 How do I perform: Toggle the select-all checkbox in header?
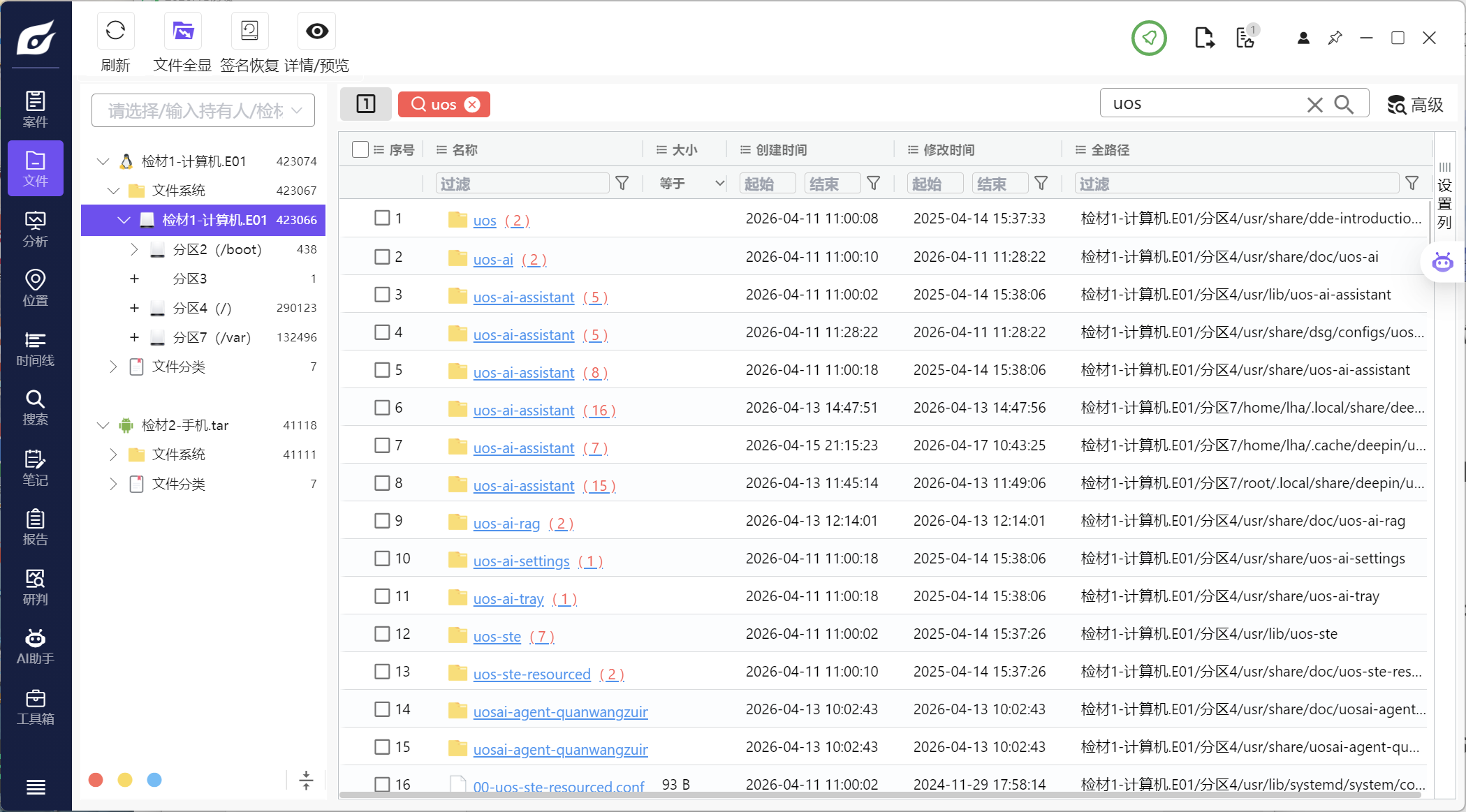point(360,149)
